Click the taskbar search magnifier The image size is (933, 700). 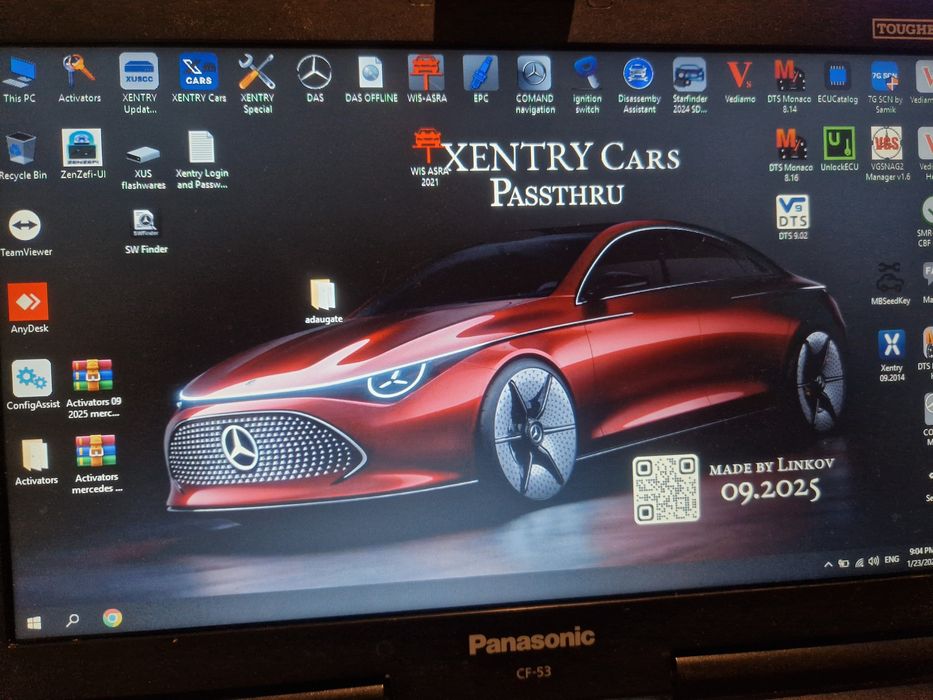(73, 620)
